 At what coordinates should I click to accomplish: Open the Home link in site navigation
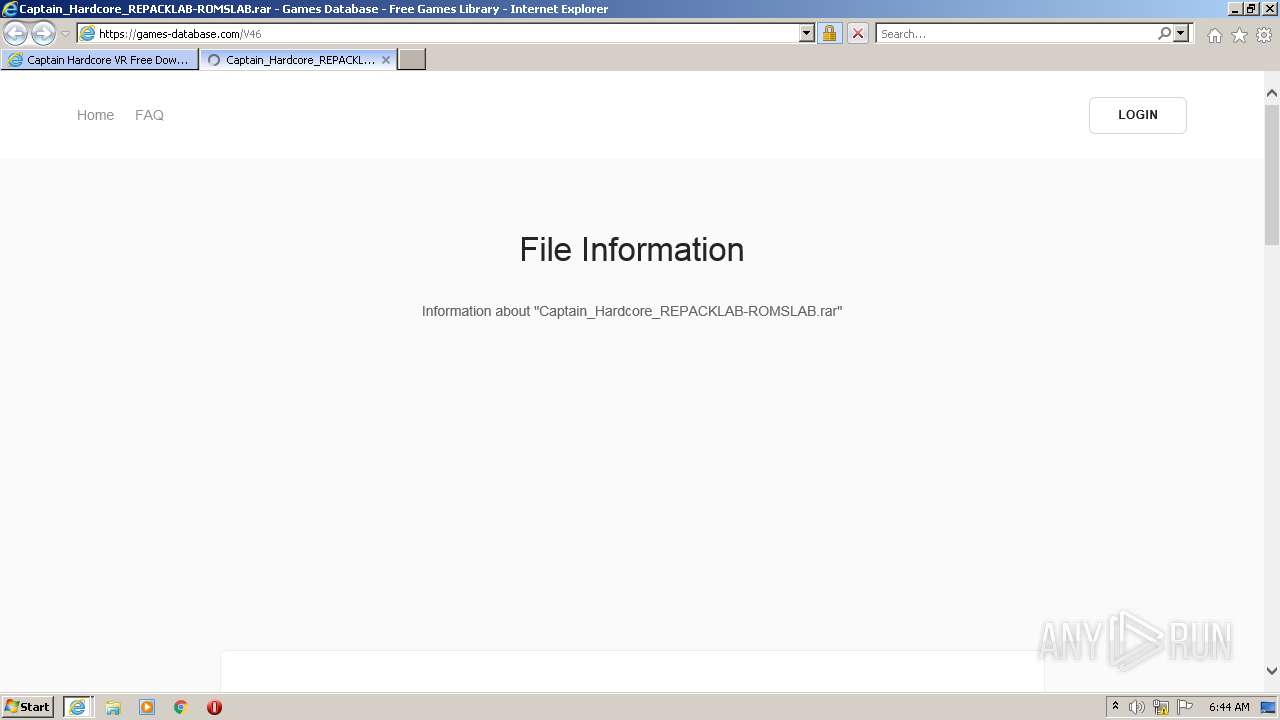point(95,115)
